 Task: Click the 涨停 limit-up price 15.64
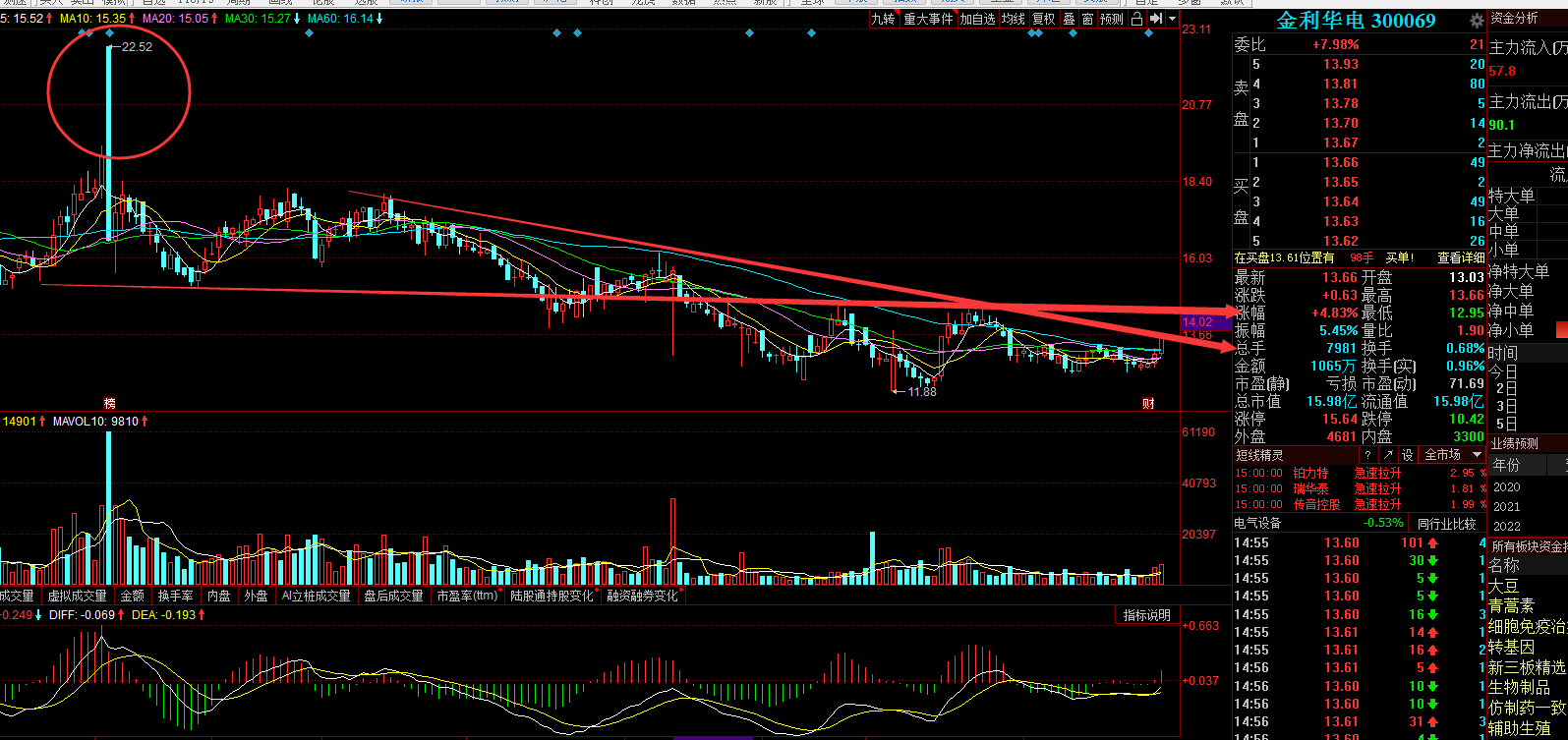(x=1339, y=419)
